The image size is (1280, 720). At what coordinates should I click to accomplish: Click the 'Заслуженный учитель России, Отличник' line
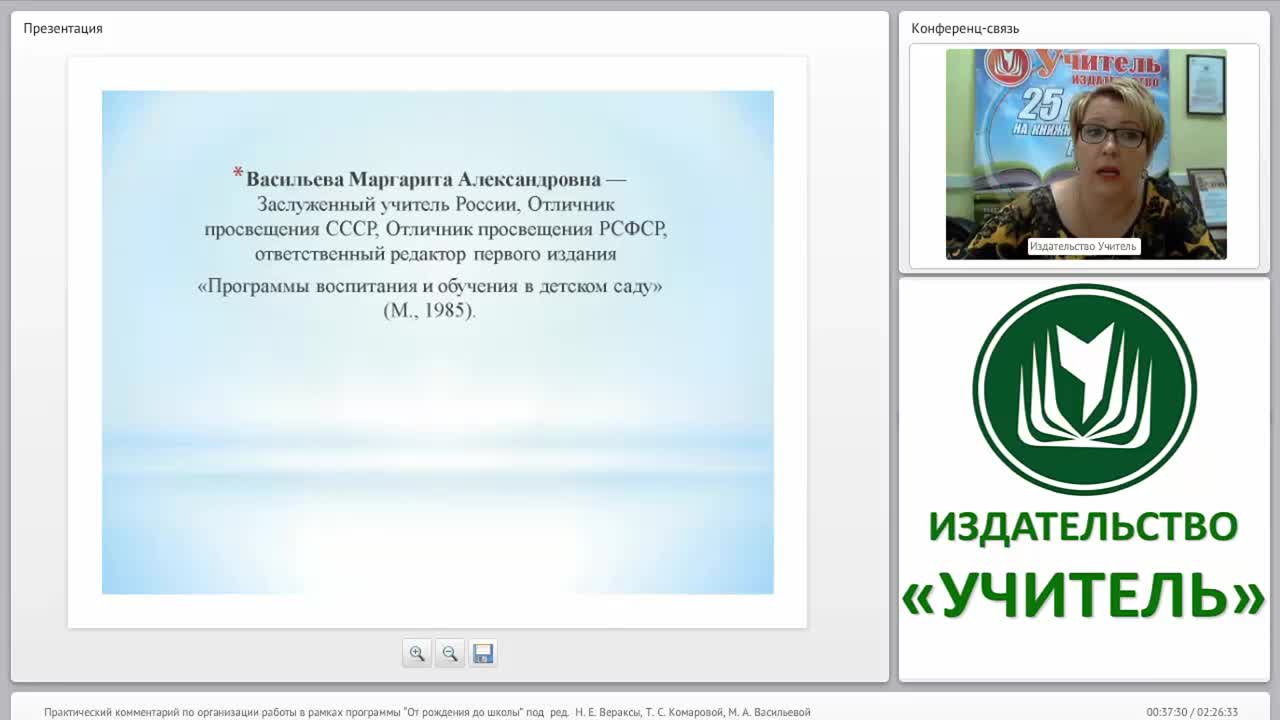coord(436,204)
